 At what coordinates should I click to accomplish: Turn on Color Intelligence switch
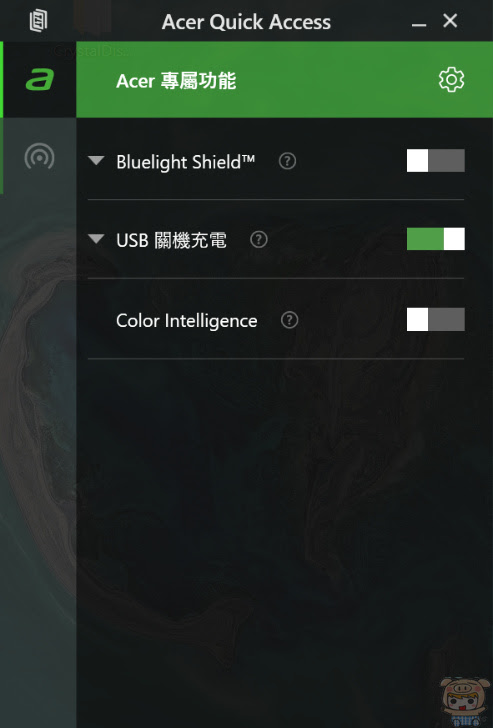coord(435,319)
